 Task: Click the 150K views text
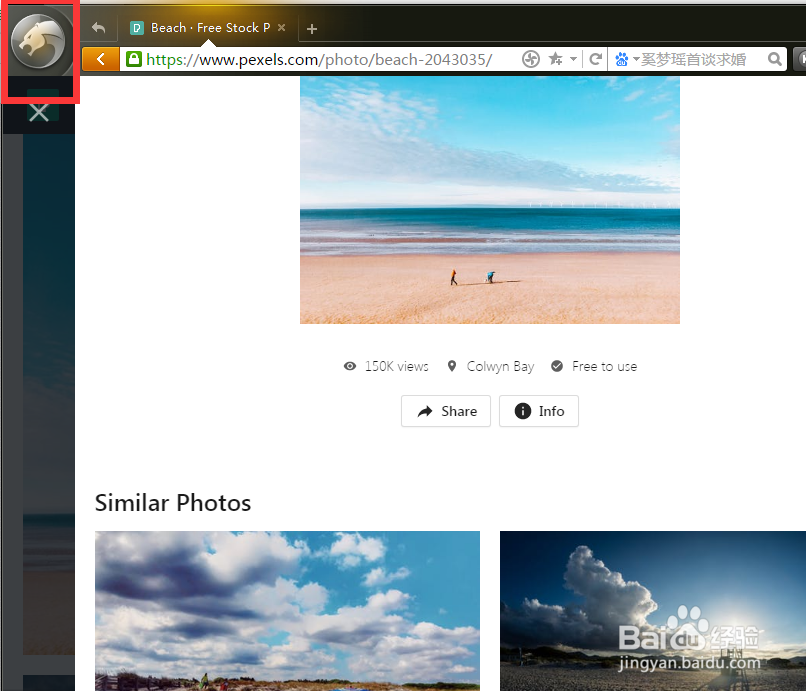click(x=396, y=366)
